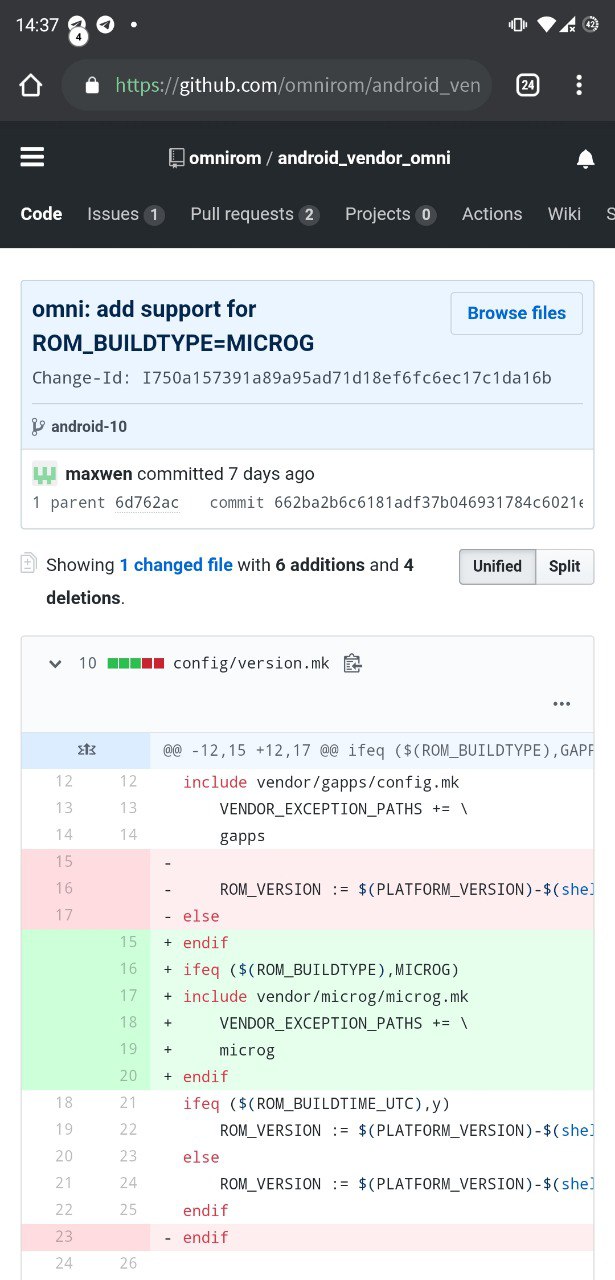Open android_vendor_omni repository link

(x=364, y=158)
